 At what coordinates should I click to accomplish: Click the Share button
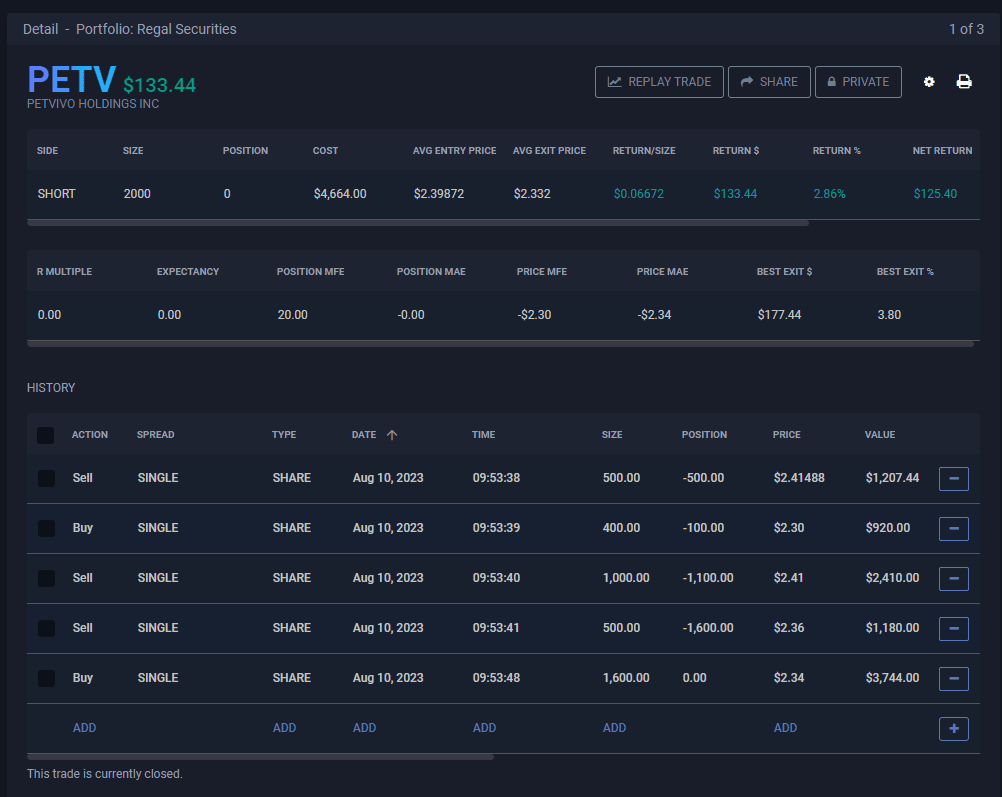[x=768, y=82]
